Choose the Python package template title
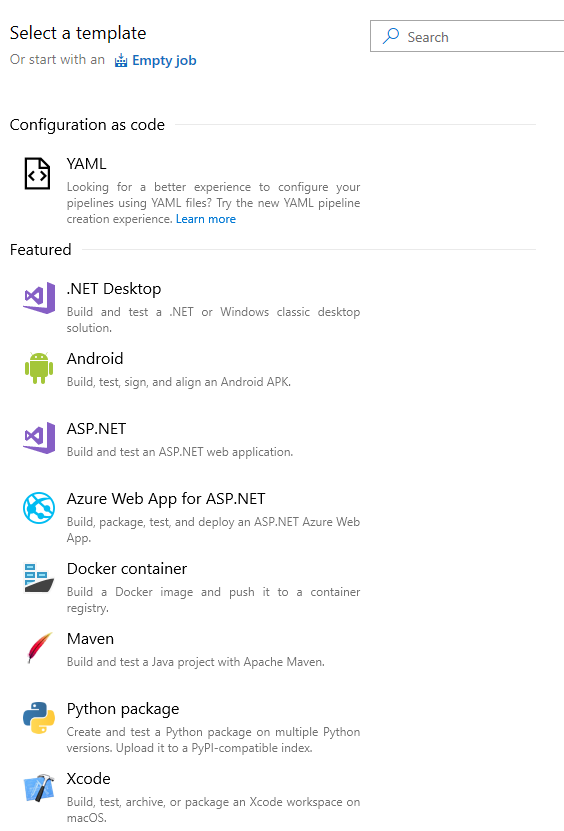The height and width of the screenshot is (831, 564). (x=123, y=709)
